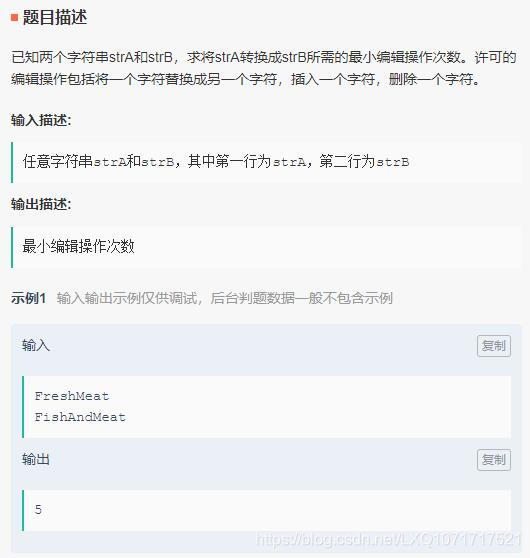Click the green bar beside the sample input
The image size is (530, 558).
tap(23, 406)
